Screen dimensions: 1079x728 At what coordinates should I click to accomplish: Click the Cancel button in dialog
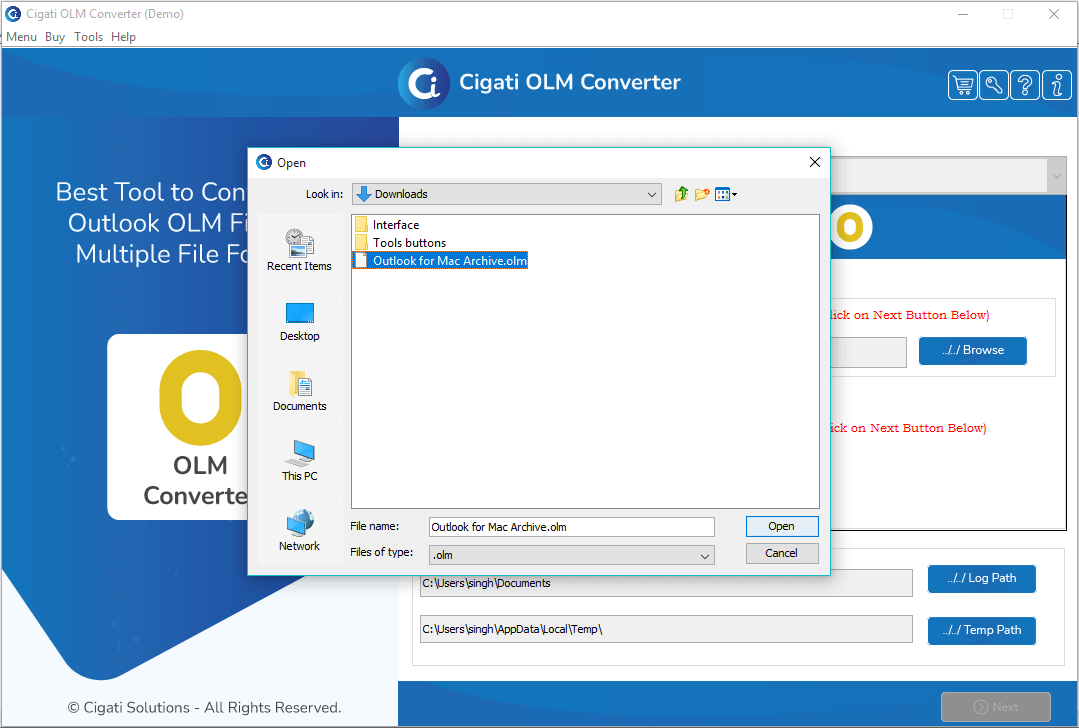point(782,553)
